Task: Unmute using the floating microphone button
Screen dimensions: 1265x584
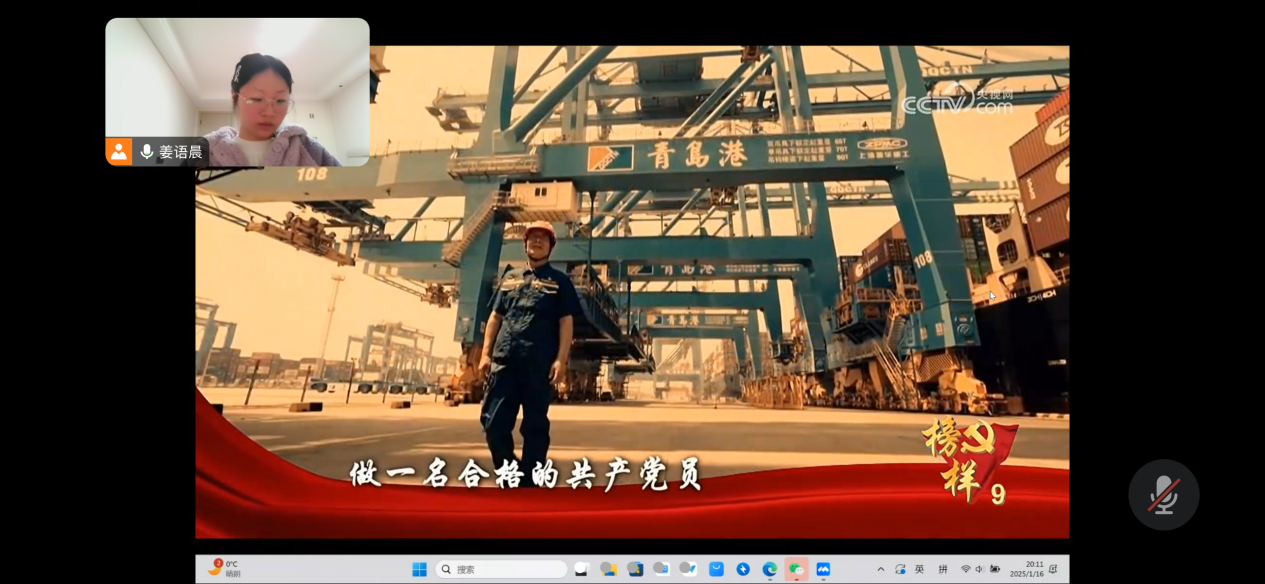Action: [1163, 494]
